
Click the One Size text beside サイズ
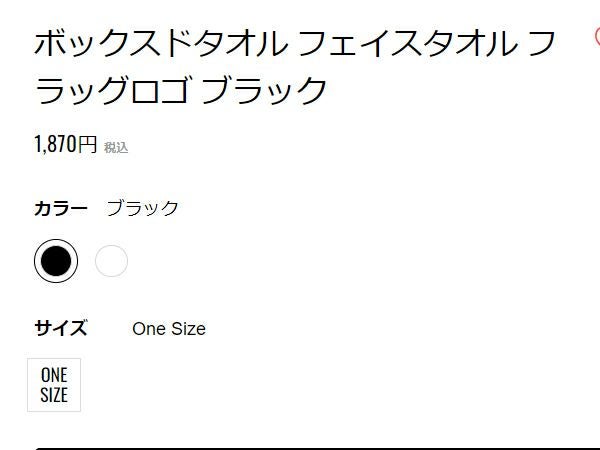pyautogui.click(x=168, y=329)
